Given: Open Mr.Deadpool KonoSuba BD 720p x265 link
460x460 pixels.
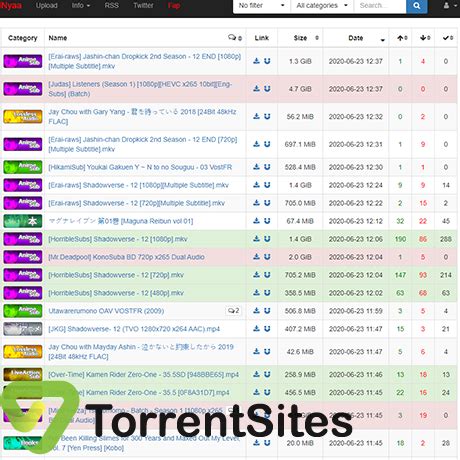Looking at the screenshot, I should [x=126, y=257].
